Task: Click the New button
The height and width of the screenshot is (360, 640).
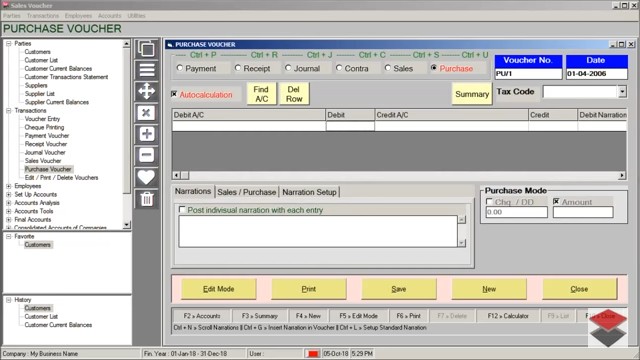Action: tap(489, 289)
